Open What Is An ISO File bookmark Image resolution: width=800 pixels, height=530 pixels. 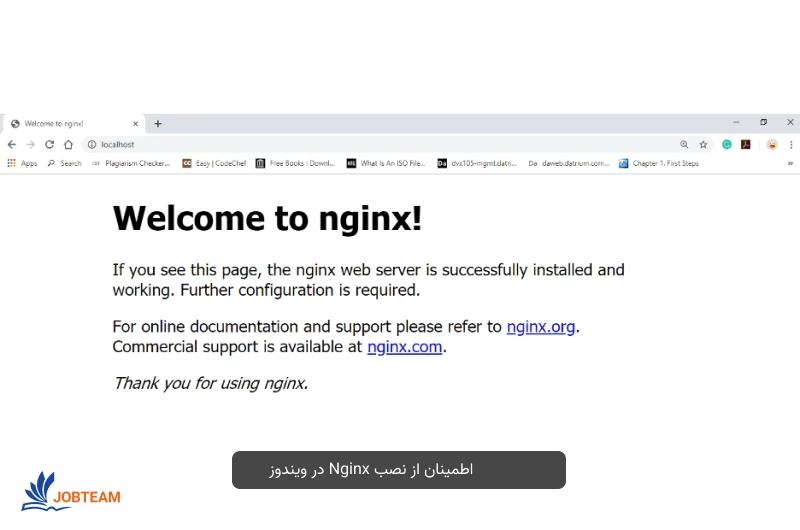coord(386,163)
